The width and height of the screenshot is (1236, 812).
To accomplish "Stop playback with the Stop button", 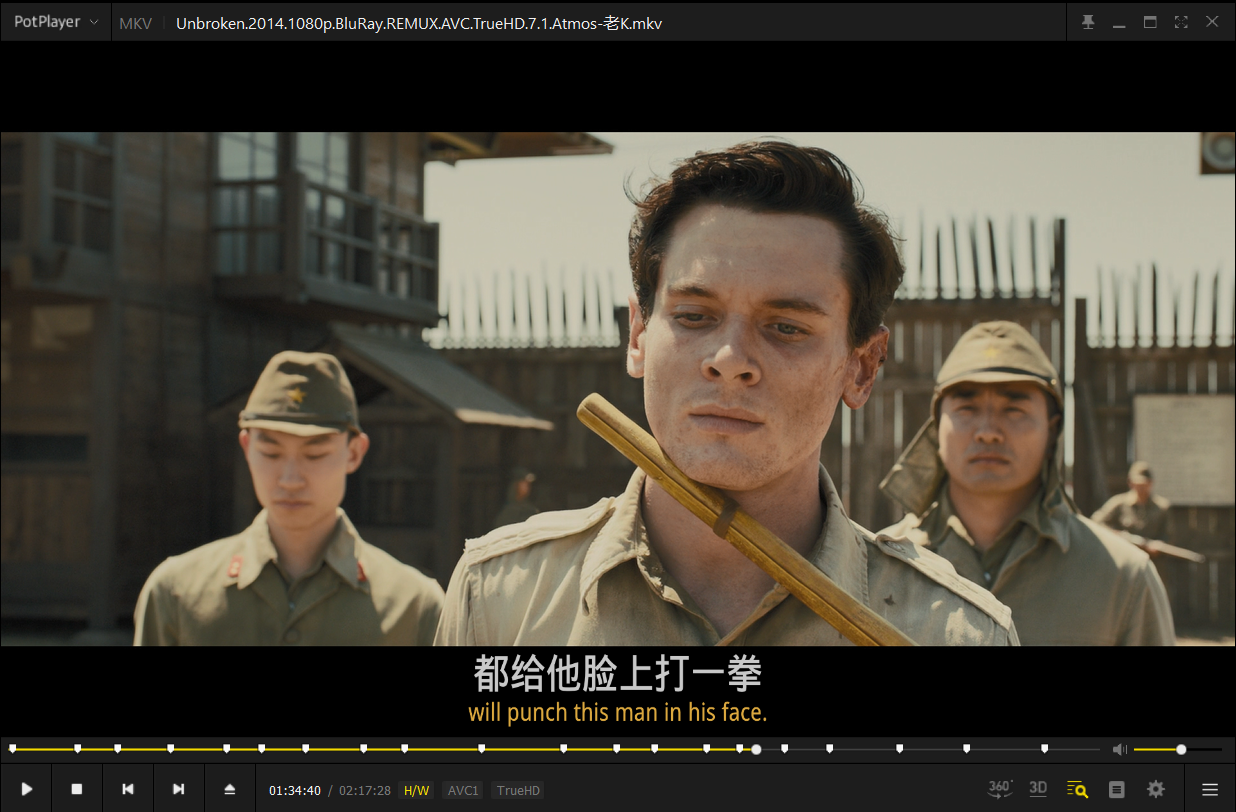I will click(x=77, y=789).
